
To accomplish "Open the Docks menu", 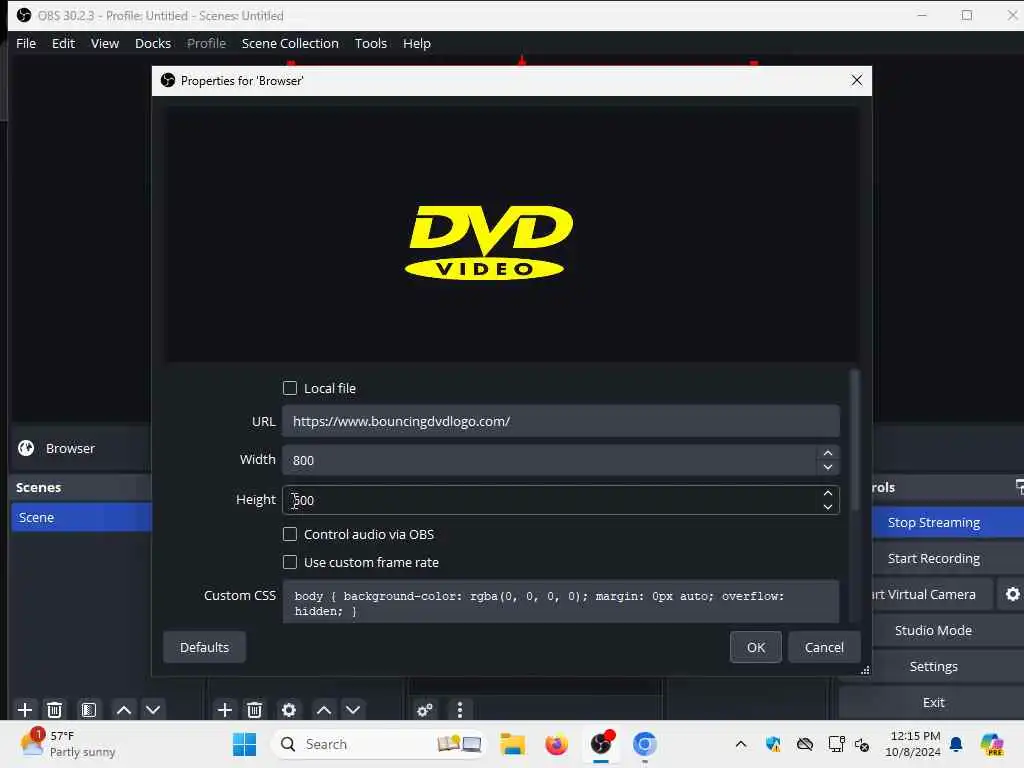I will [x=153, y=43].
